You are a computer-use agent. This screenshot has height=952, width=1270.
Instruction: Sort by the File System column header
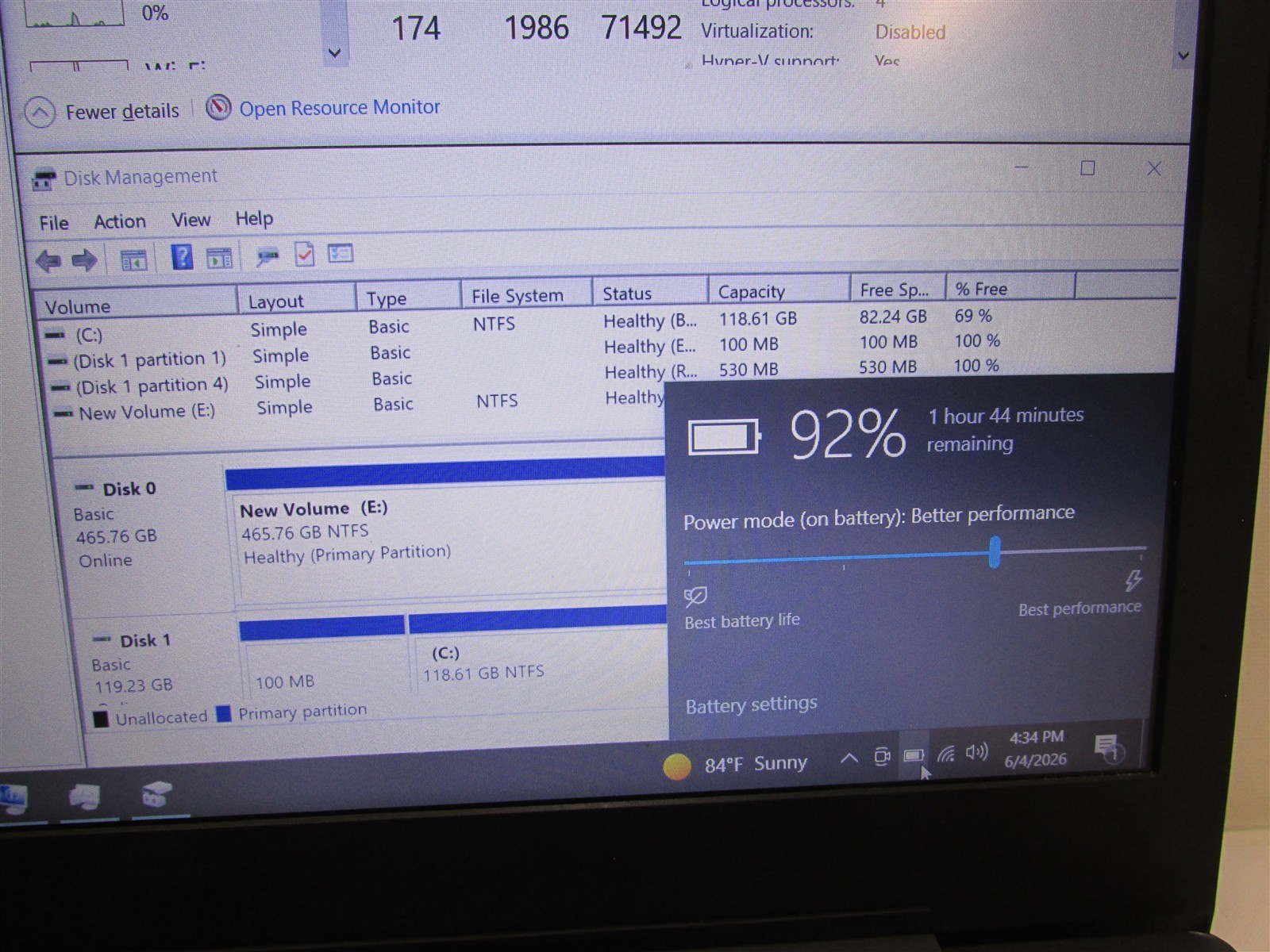(x=526, y=296)
